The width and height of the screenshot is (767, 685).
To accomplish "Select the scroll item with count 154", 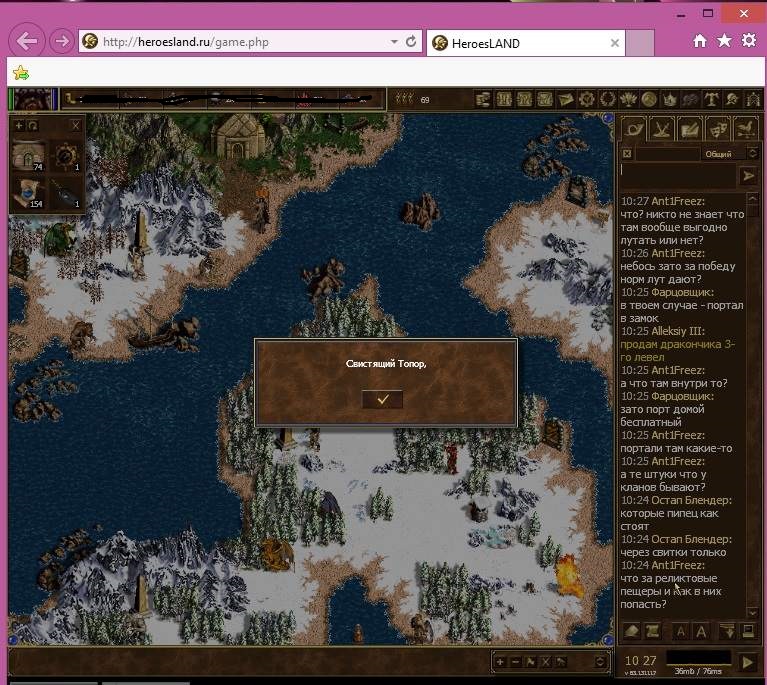I will pyautogui.click(x=30, y=193).
